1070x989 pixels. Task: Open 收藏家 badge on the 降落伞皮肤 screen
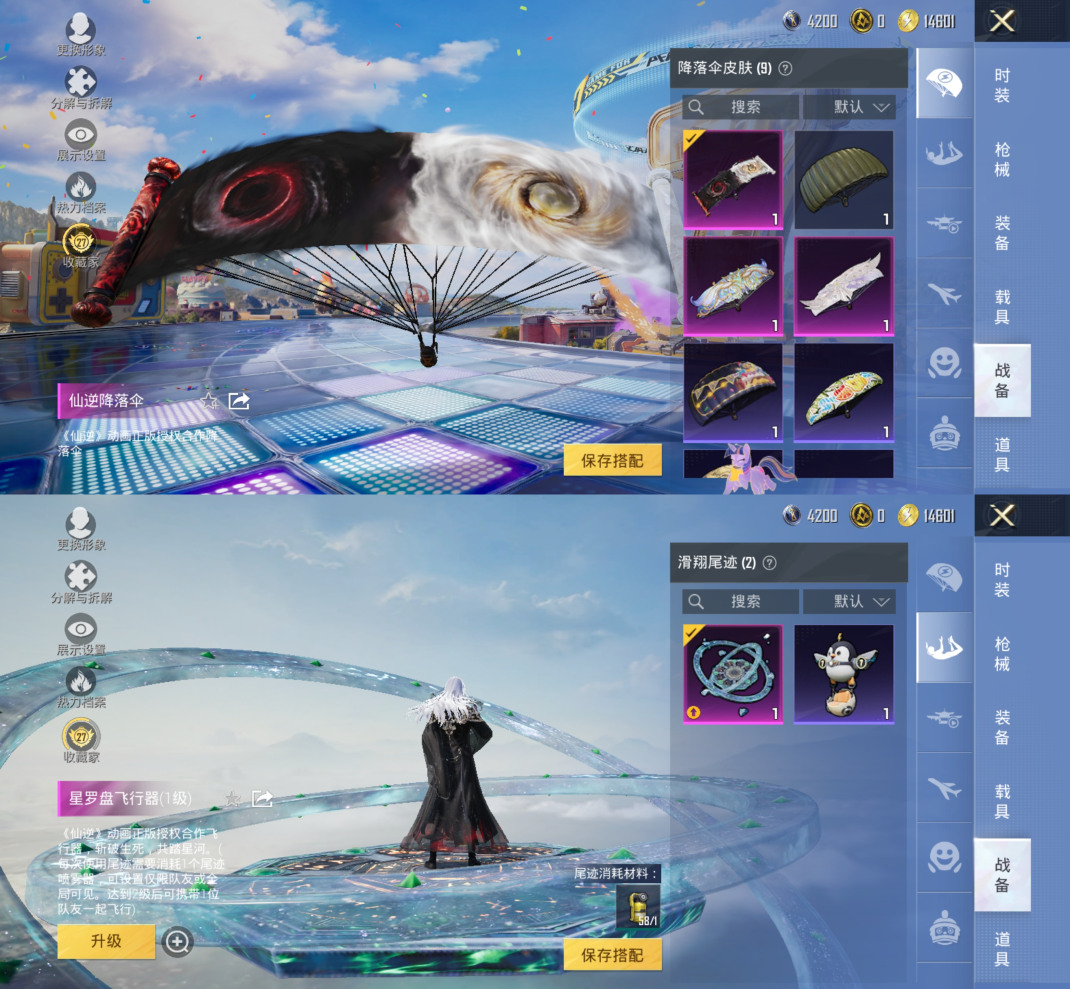pyautogui.click(x=81, y=246)
